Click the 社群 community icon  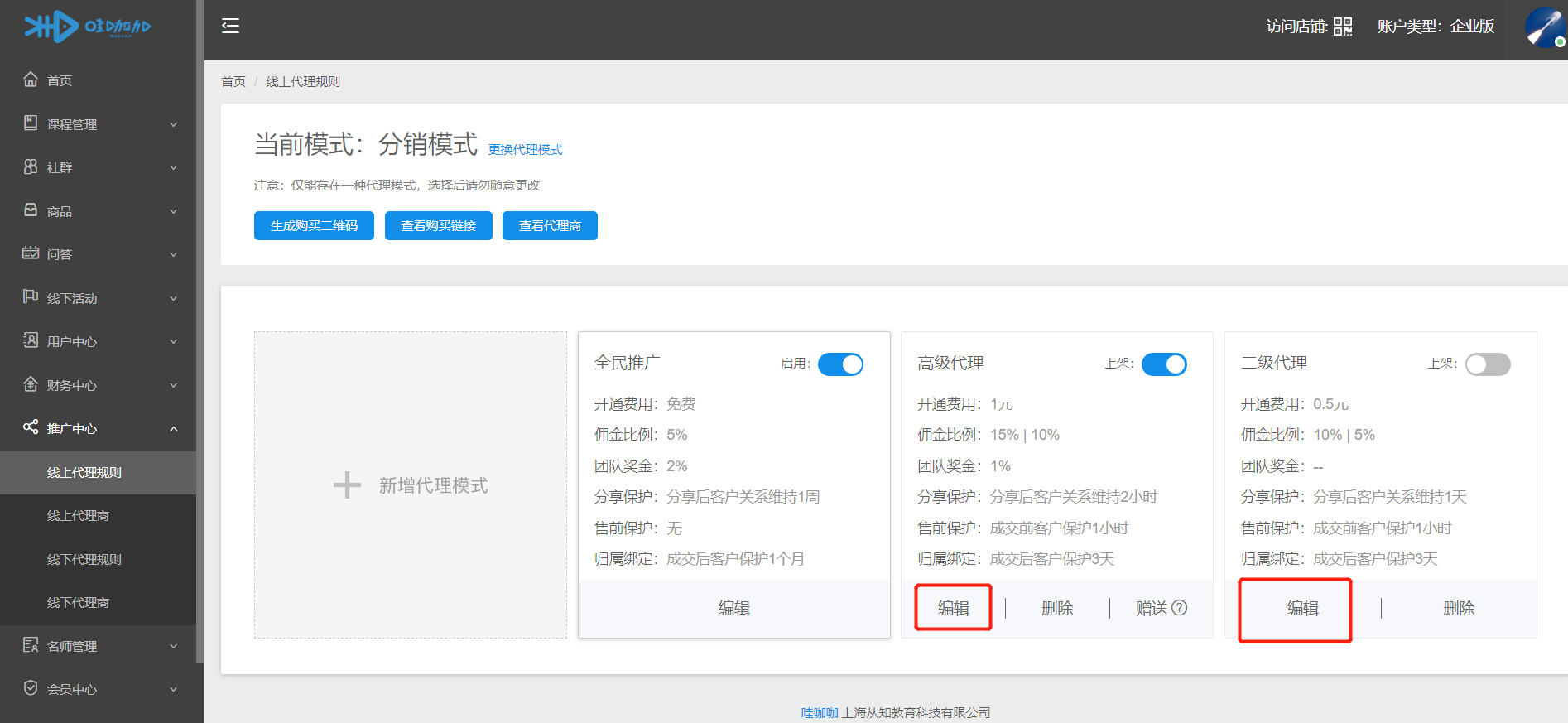click(31, 166)
